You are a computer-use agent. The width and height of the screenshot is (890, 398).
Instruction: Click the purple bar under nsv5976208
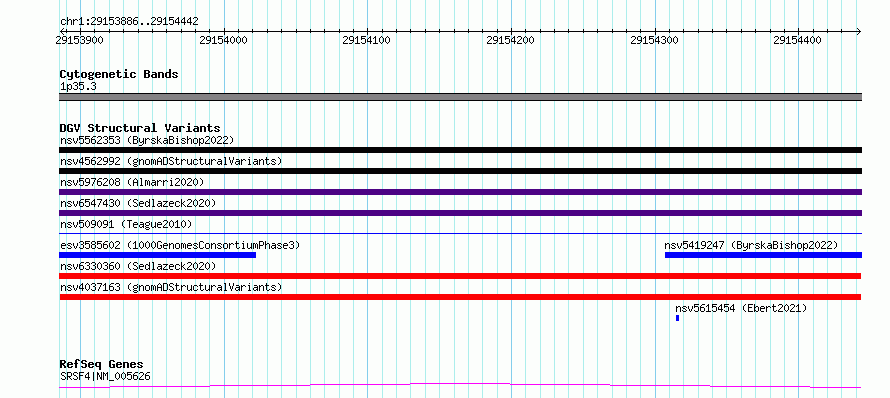point(460,192)
